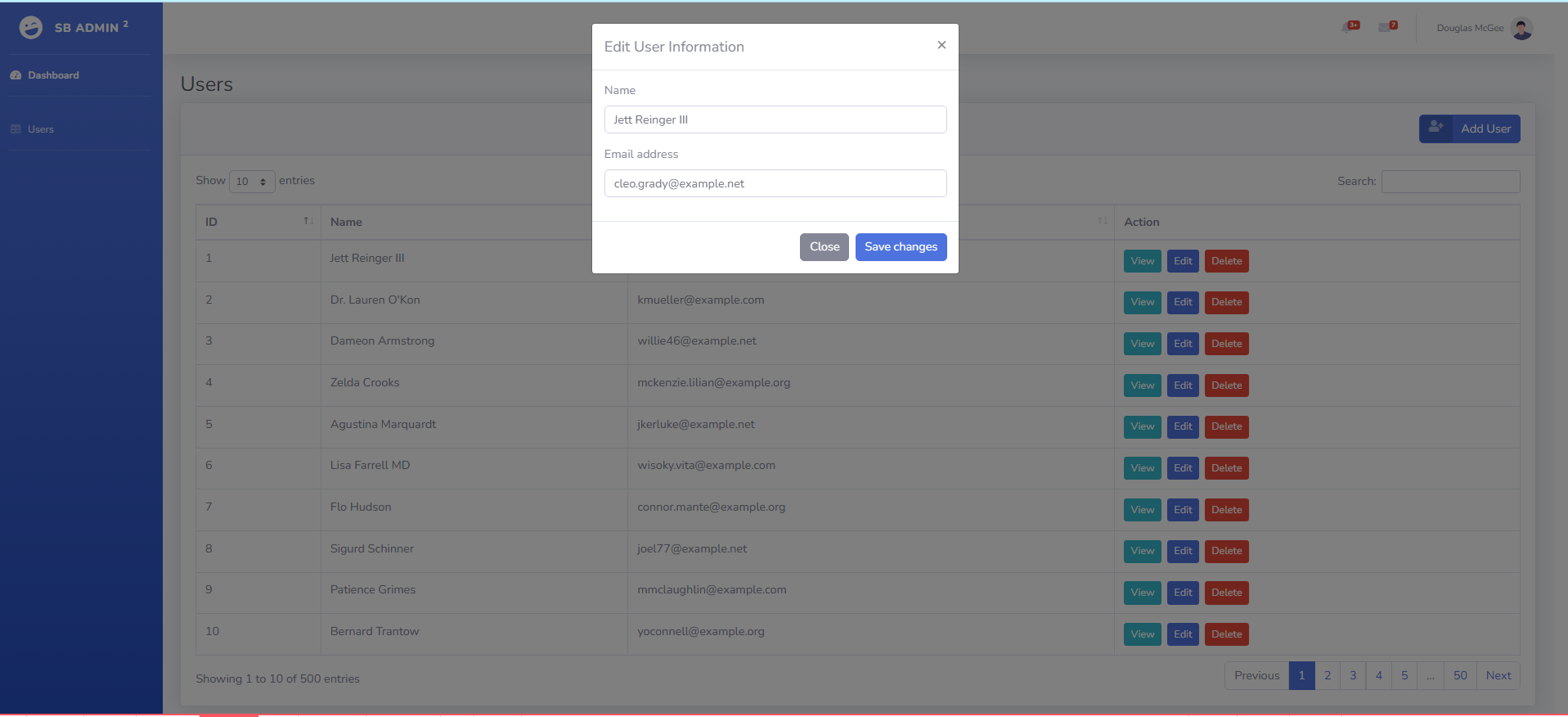Image resolution: width=1568 pixels, height=717 pixels.
Task: Edit user Flo Hudson
Action: tap(1183, 510)
